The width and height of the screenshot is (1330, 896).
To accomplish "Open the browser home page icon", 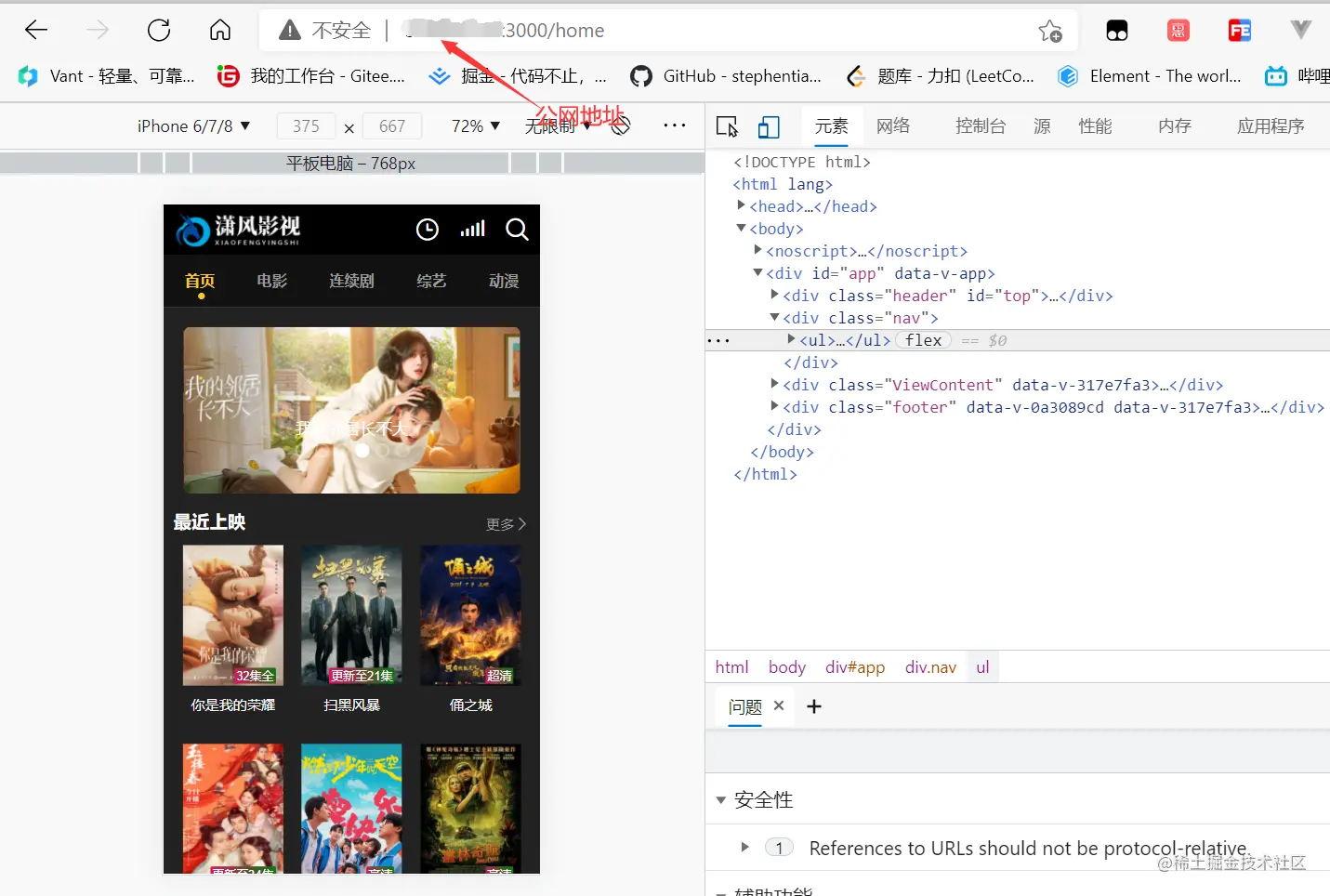I will 220,31.
